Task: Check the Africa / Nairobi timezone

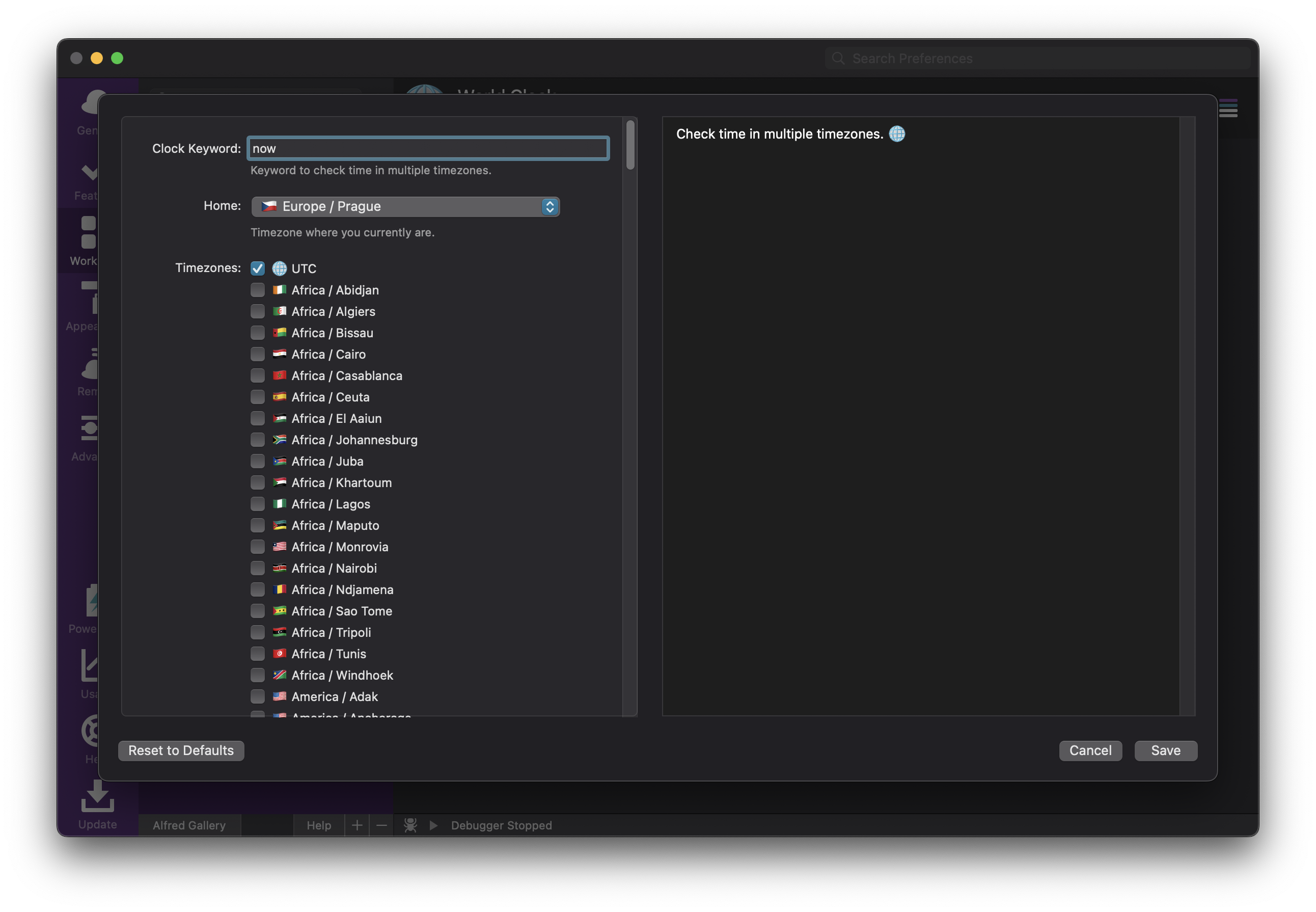Action: (258, 568)
